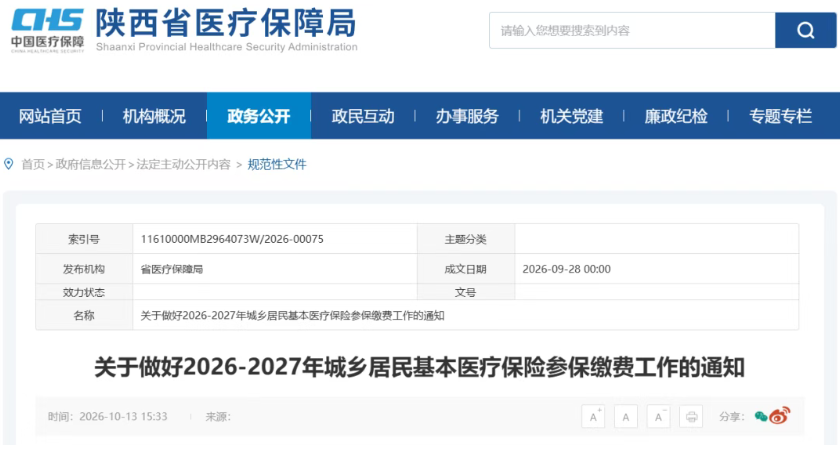
Task: Select the 政务公开 navigation tab
Action: coord(259,116)
